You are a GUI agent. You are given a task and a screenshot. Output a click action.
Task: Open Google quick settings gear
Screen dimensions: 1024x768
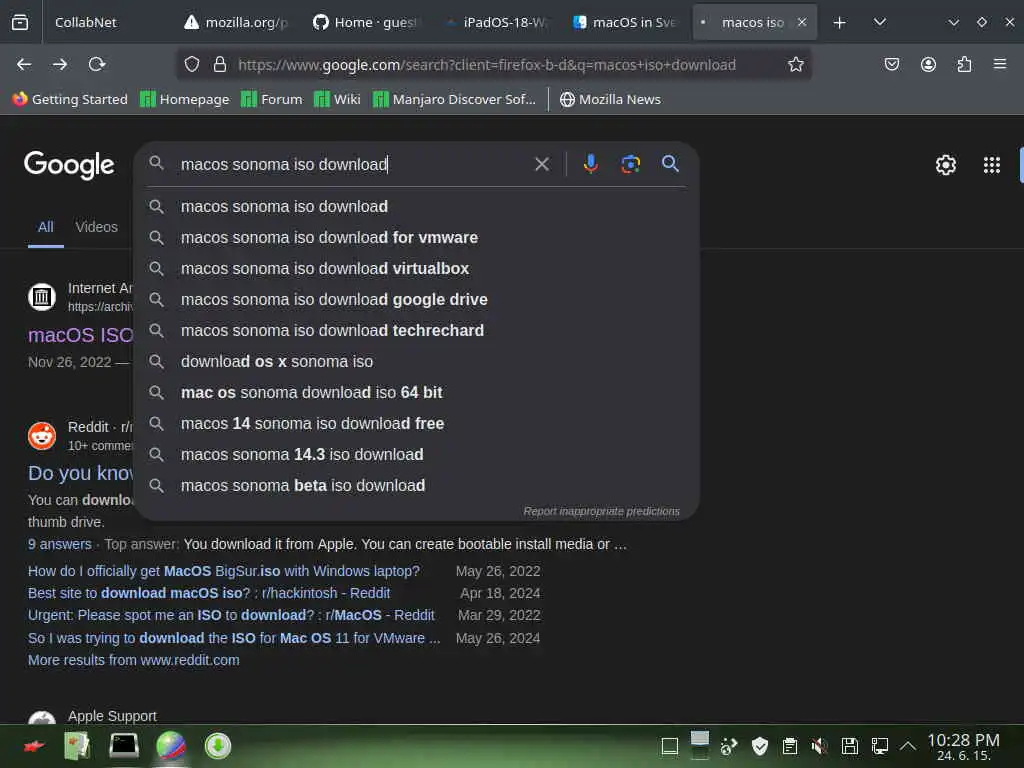[946, 165]
